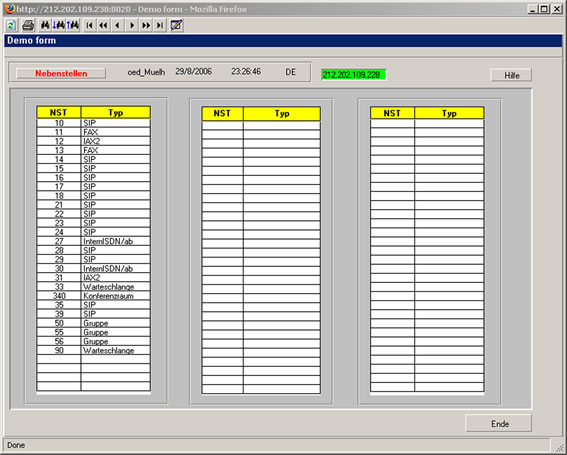The image size is (567, 455).
Task: Click the edit pencil icon in toolbar
Action: (x=176, y=25)
